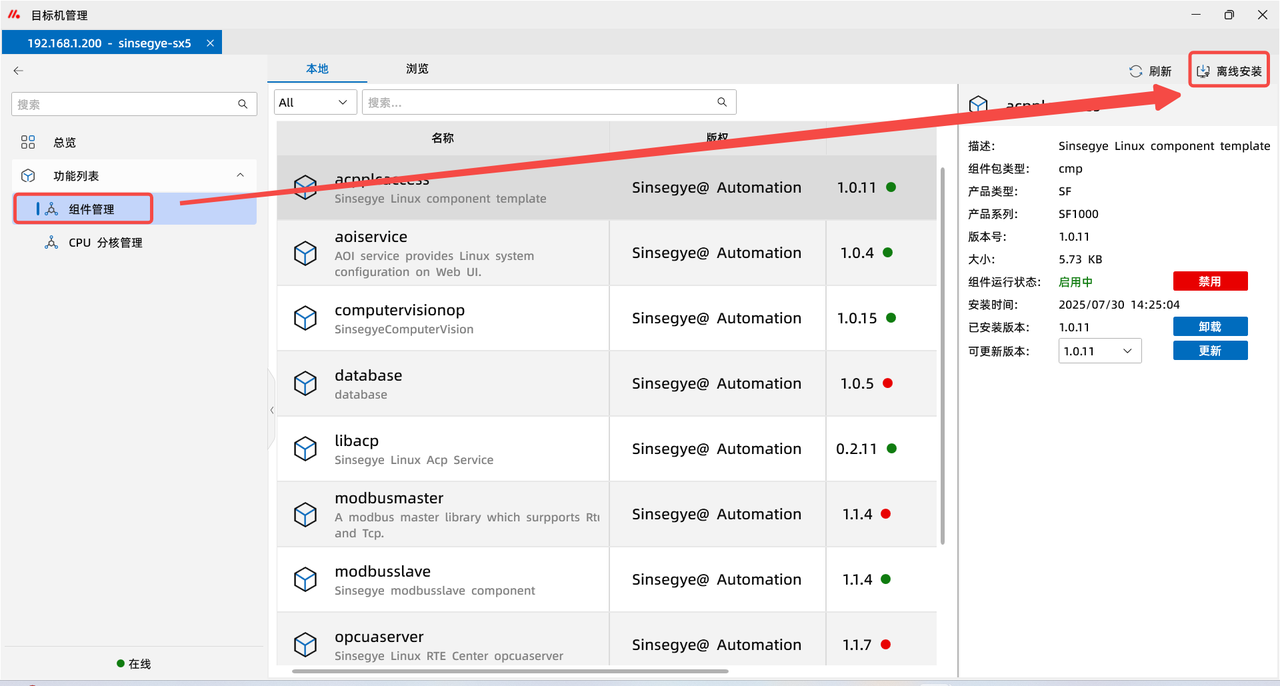This screenshot has width=1280, height=686.
Task: Switch to the 浏览 tab
Action: pyautogui.click(x=417, y=69)
